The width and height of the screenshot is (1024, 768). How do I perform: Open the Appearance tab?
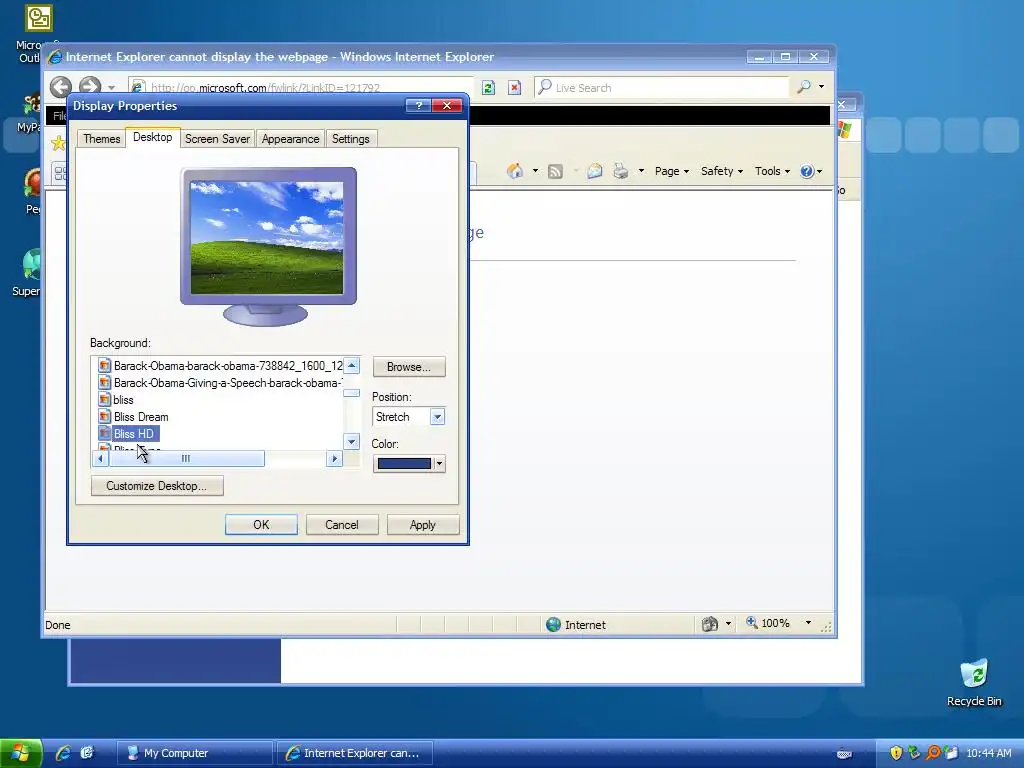click(291, 139)
